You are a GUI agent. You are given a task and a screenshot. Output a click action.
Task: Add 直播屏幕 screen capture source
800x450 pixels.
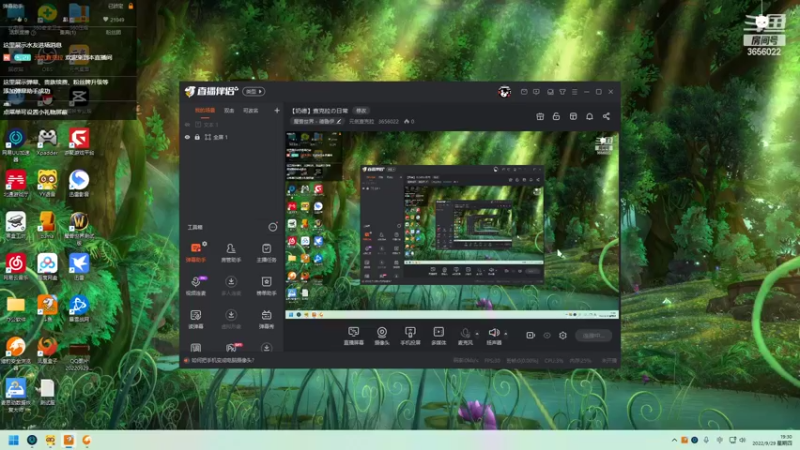354,336
